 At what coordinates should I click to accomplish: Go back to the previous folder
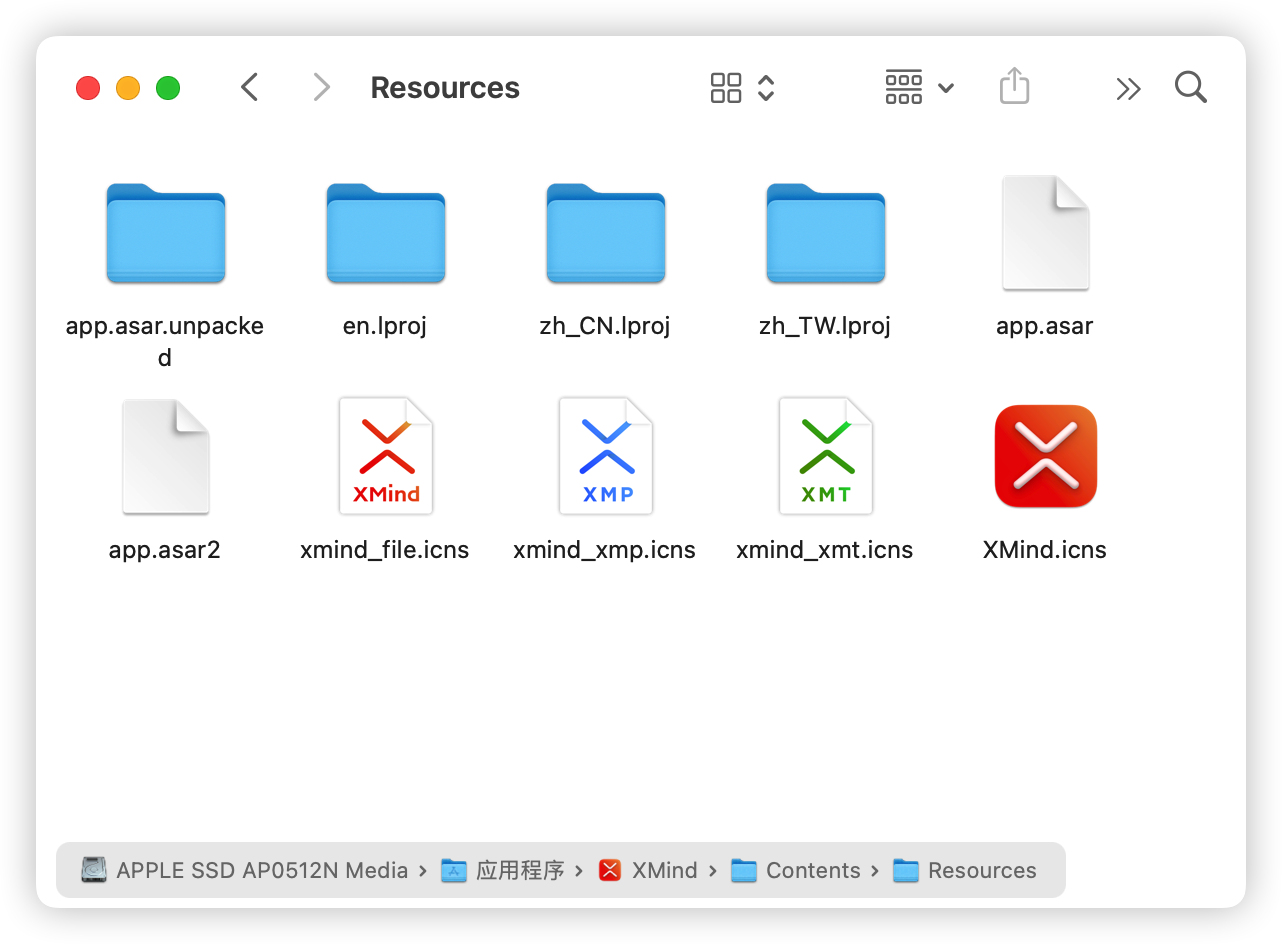point(249,87)
